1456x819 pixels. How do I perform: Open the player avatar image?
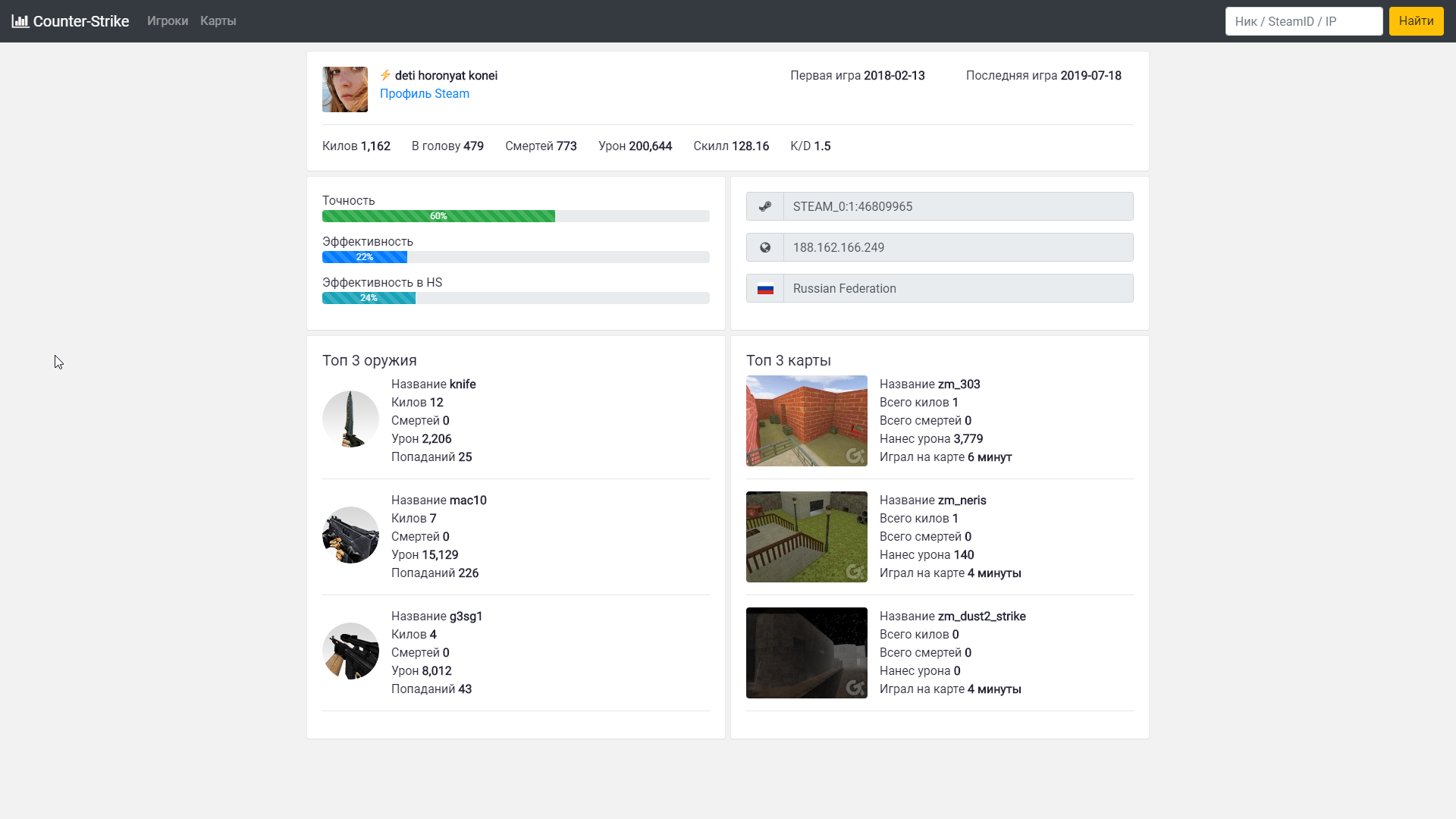click(345, 89)
